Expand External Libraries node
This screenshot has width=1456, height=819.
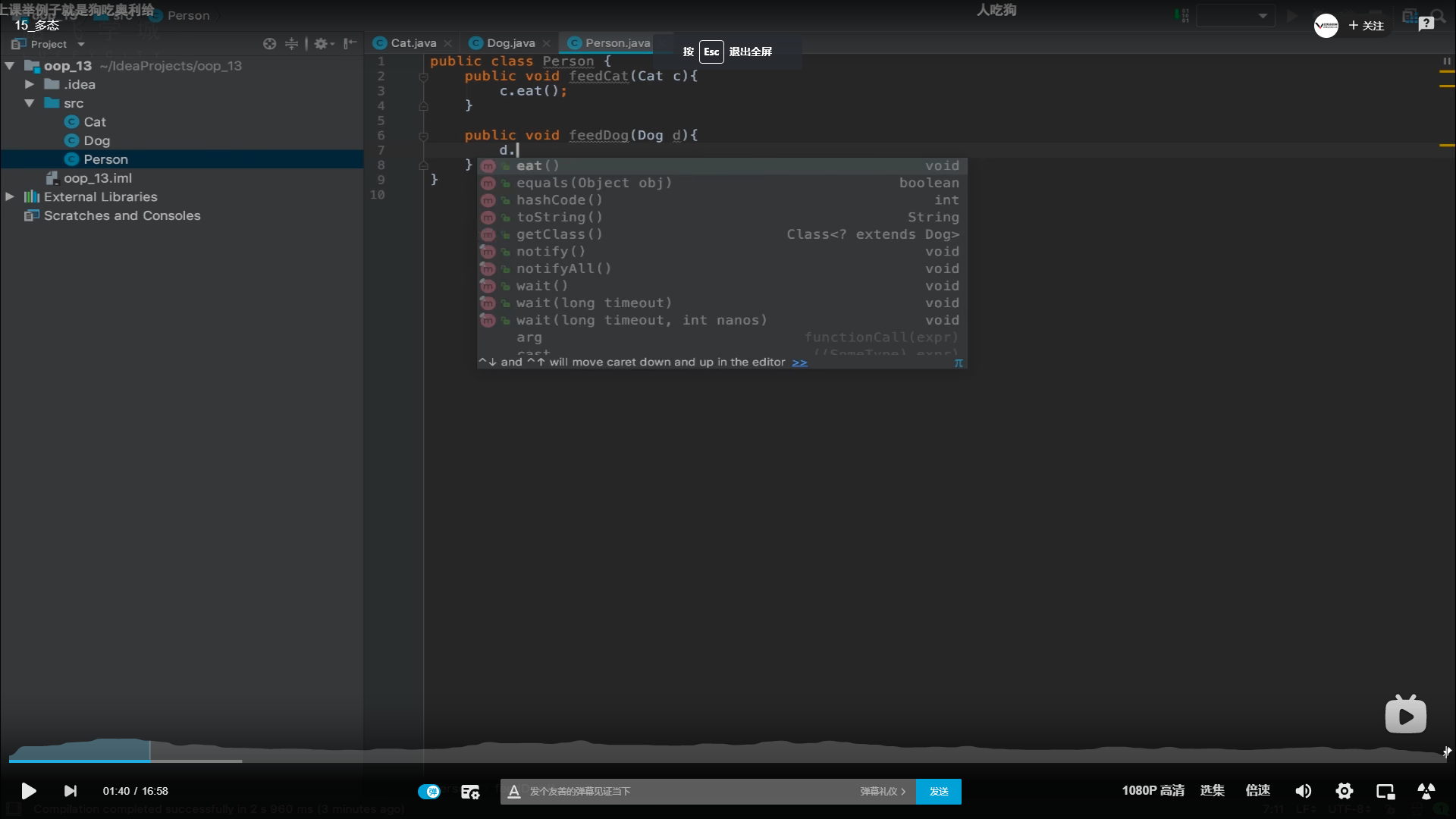coord(10,196)
